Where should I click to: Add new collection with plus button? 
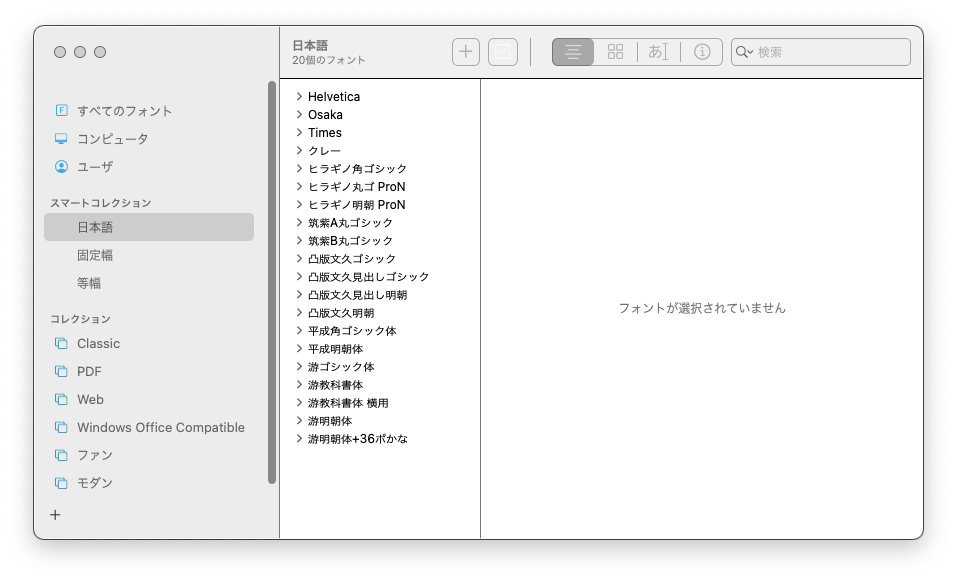55,515
